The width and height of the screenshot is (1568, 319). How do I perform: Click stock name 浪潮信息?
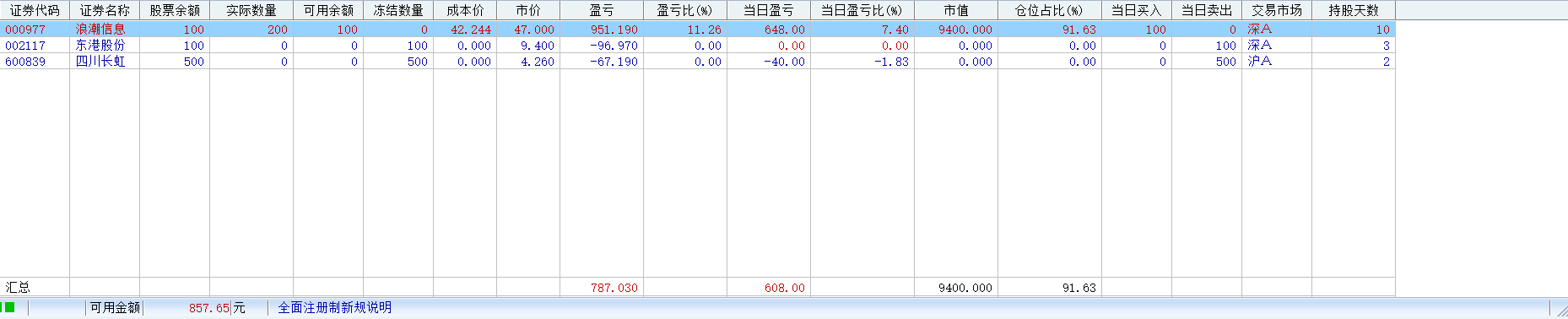pyautogui.click(x=100, y=29)
